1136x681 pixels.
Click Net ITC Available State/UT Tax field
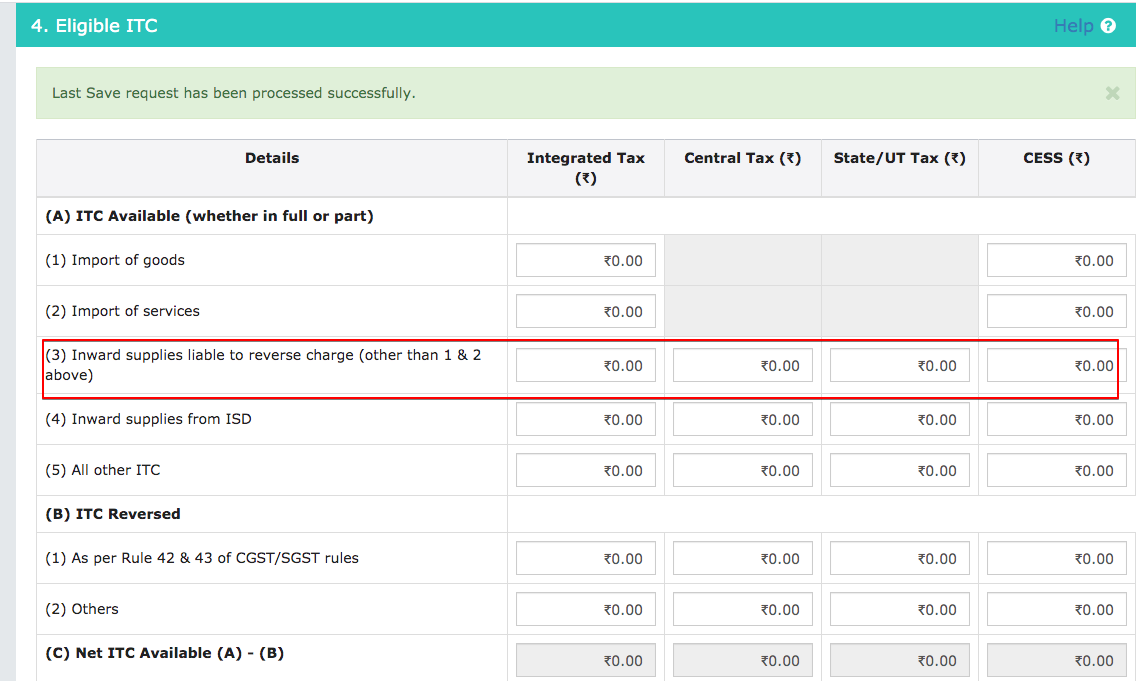(x=900, y=660)
